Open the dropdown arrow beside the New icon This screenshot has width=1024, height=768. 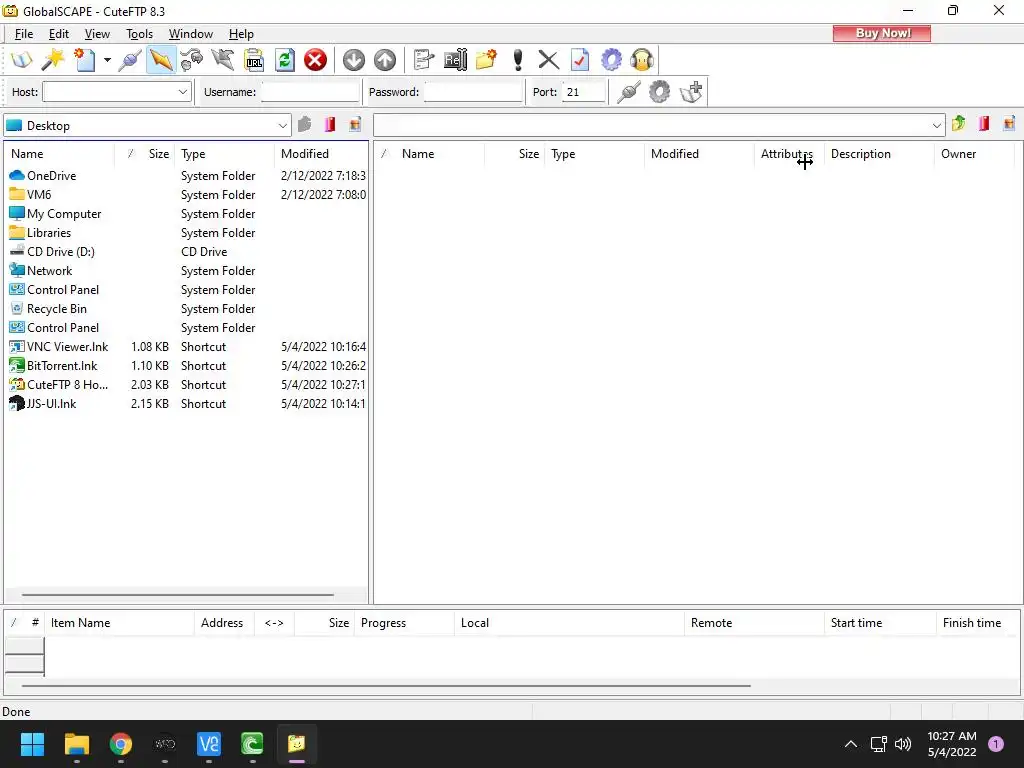tap(107, 60)
